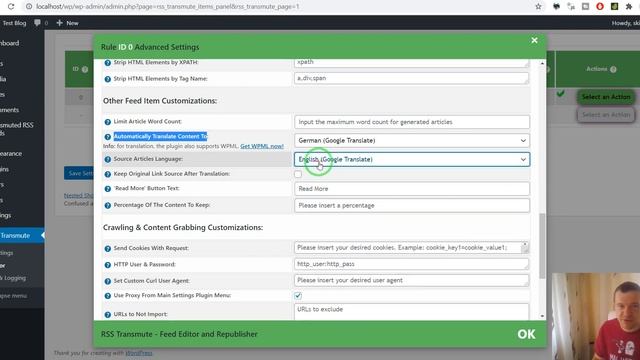The width and height of the screenshot is (640, 360).
Task: Open Test Blog in the admin bar
Action: [x=14, y=23]
